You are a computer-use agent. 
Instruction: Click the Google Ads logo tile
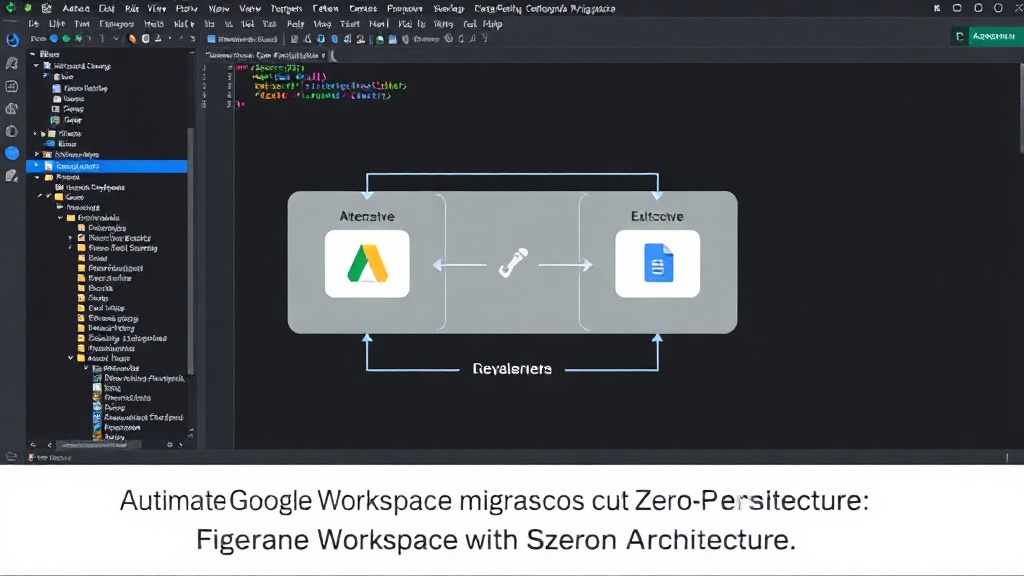[x=367, y=264]
